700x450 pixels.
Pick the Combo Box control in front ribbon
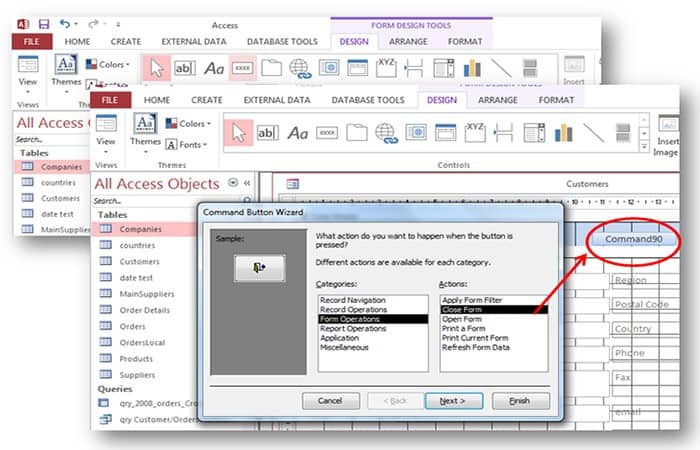tap(534, 133)
